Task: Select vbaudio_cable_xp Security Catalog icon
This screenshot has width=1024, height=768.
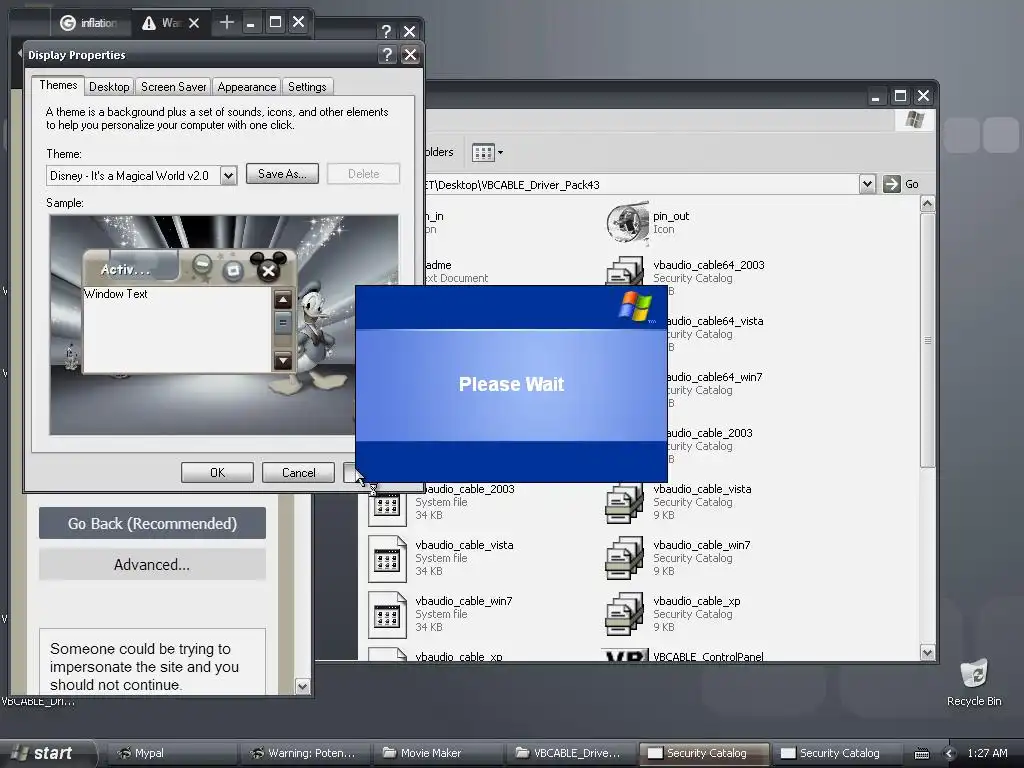Action: tap(625, 614)
